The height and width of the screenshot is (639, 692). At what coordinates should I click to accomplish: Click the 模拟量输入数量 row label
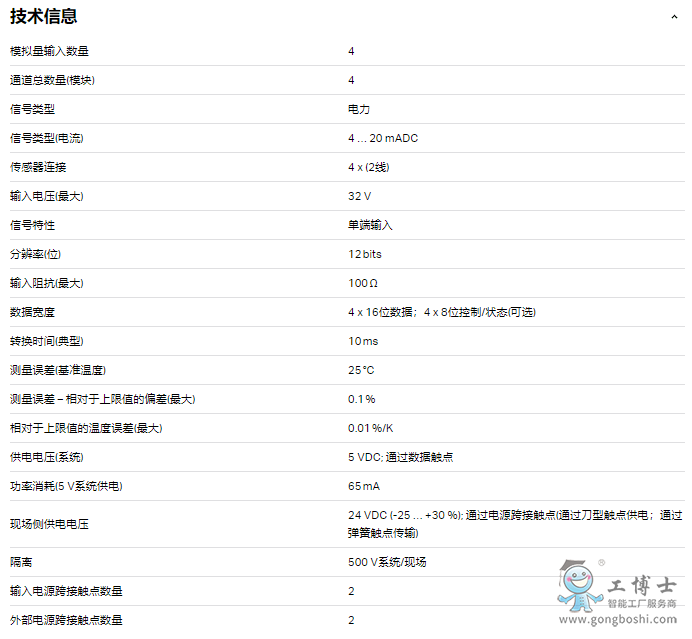pos(56,51)
